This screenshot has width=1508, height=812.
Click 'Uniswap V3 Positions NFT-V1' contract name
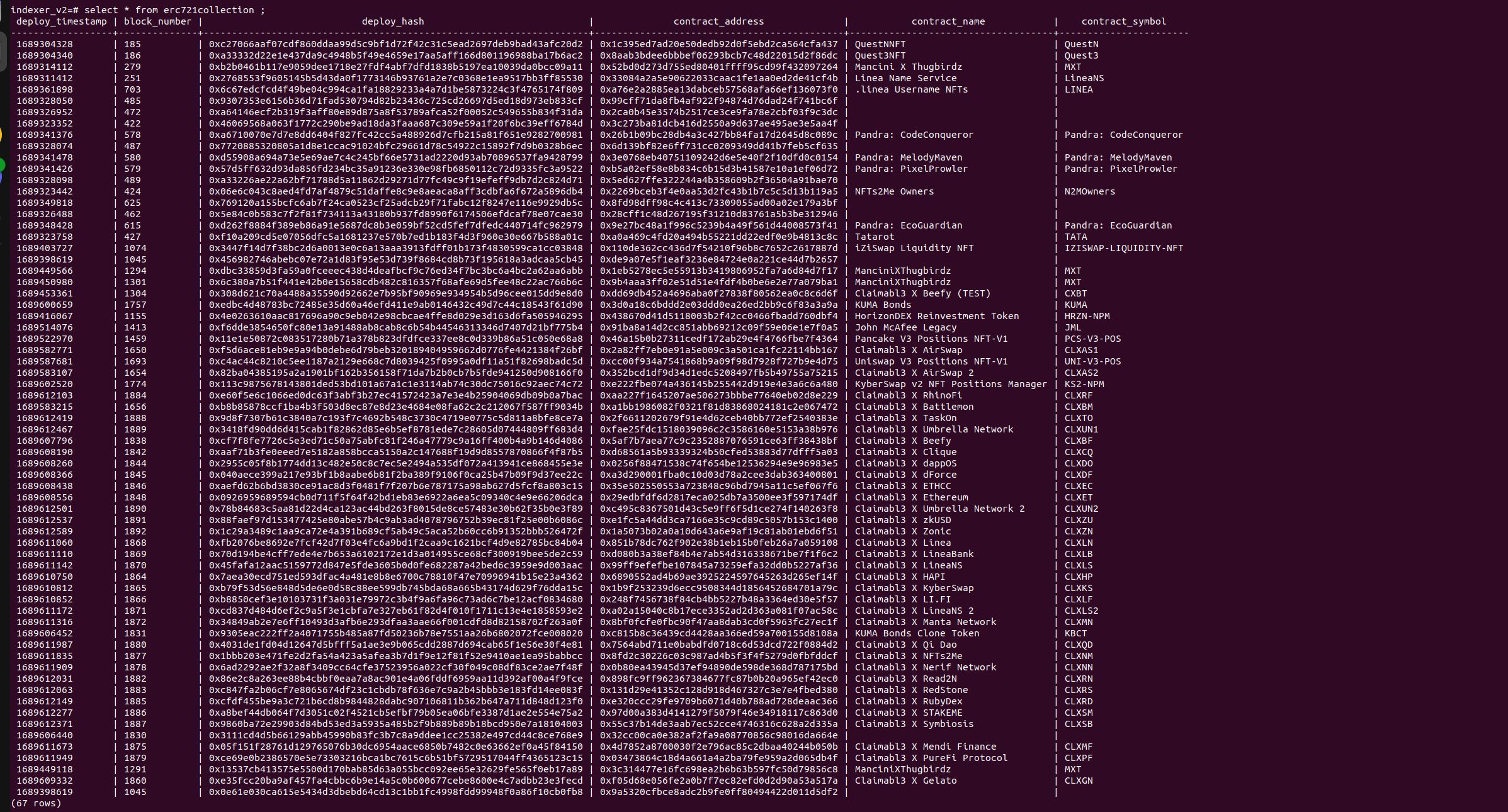pos(931,361)
